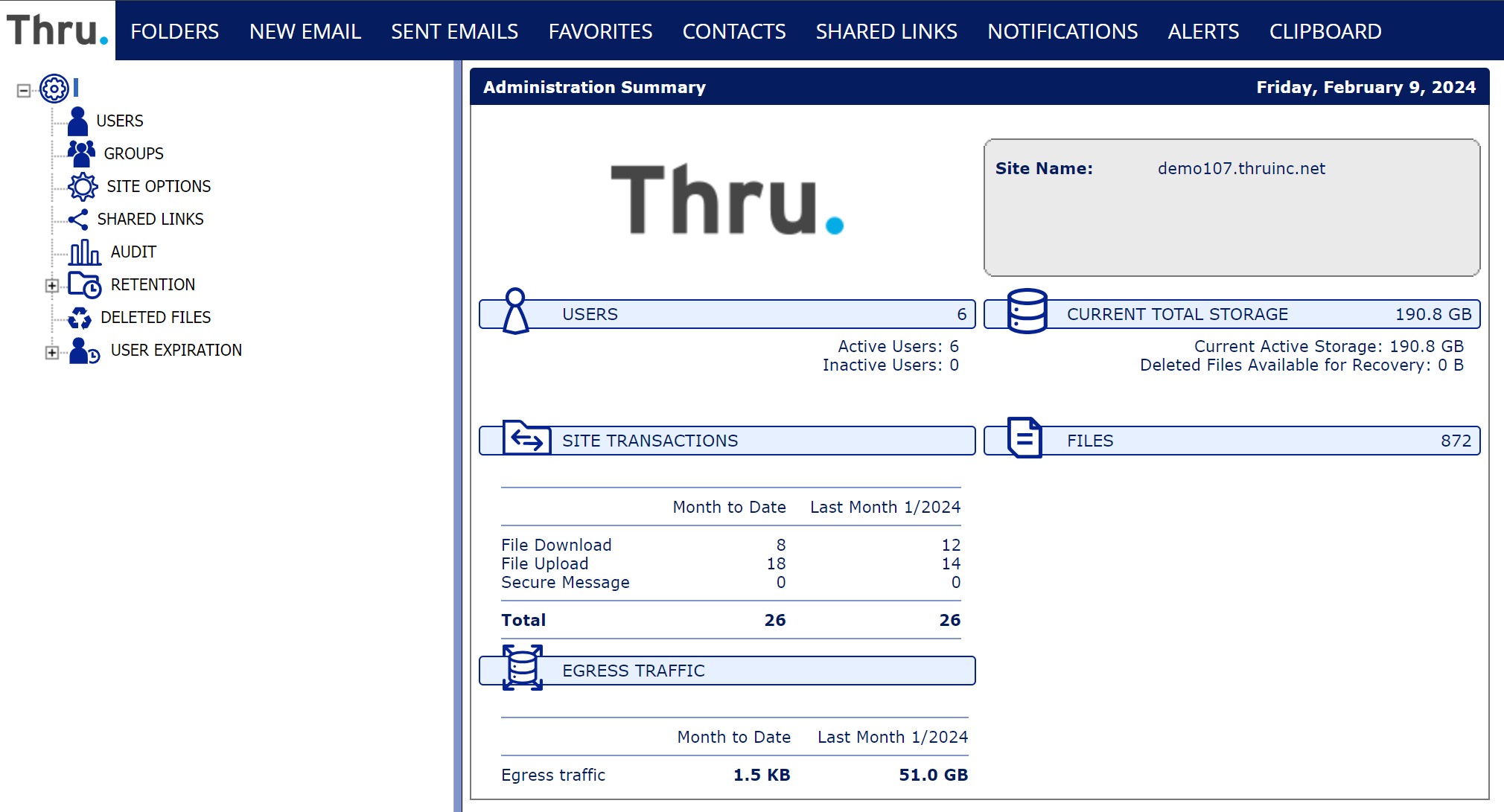The image size is (1504, 812).
Task: Open the Folders menu item
Action: click(x=174, y=31)
